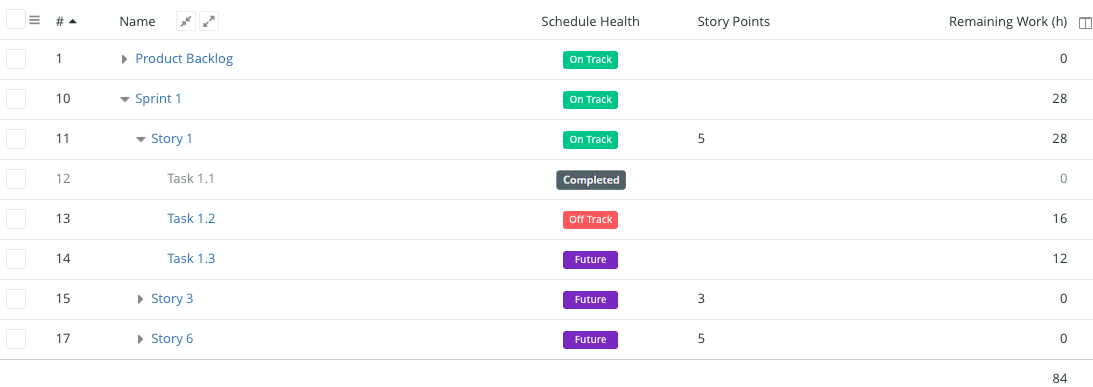This screenshot has width=1093, height=387.
Task: Click the expand all rows icon
Action: tap(208, 22)
